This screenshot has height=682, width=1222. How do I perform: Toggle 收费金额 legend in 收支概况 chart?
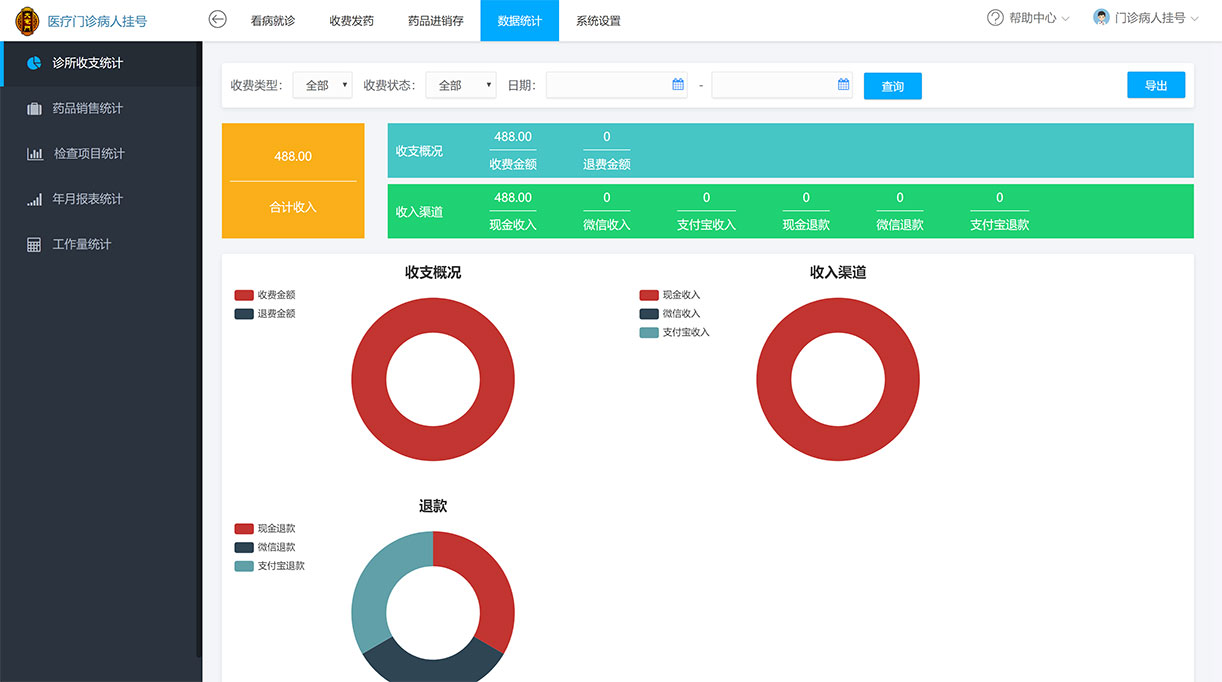tap(265, 295)
